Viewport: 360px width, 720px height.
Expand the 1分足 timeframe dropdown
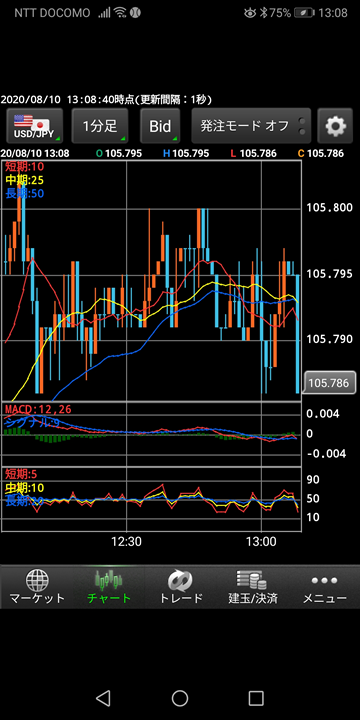point(100,126)
